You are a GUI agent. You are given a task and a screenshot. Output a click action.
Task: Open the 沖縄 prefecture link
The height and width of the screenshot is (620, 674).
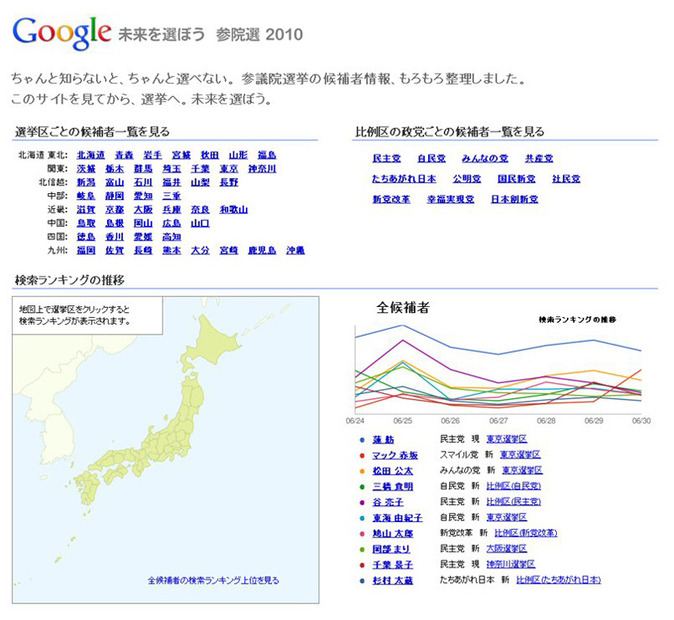pos(295,250)
